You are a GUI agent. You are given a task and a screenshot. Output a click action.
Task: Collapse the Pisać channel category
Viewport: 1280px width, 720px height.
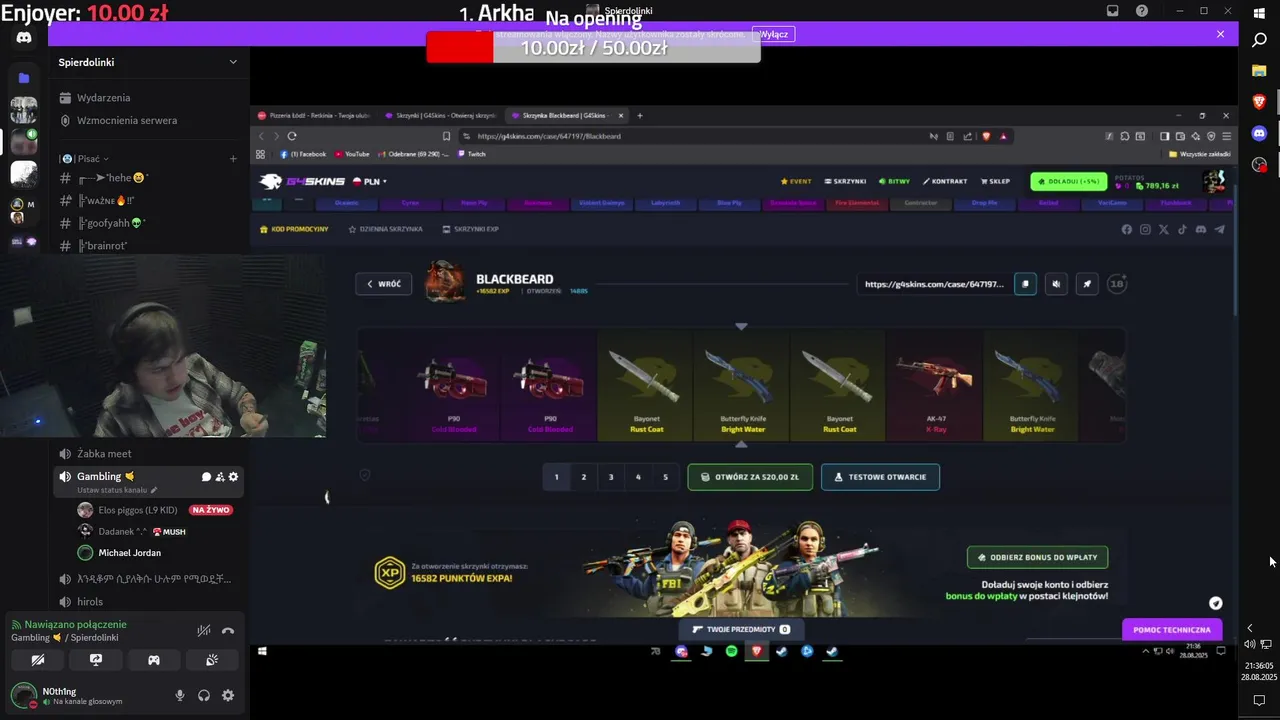pyautogui.click(x=85, y=158)
